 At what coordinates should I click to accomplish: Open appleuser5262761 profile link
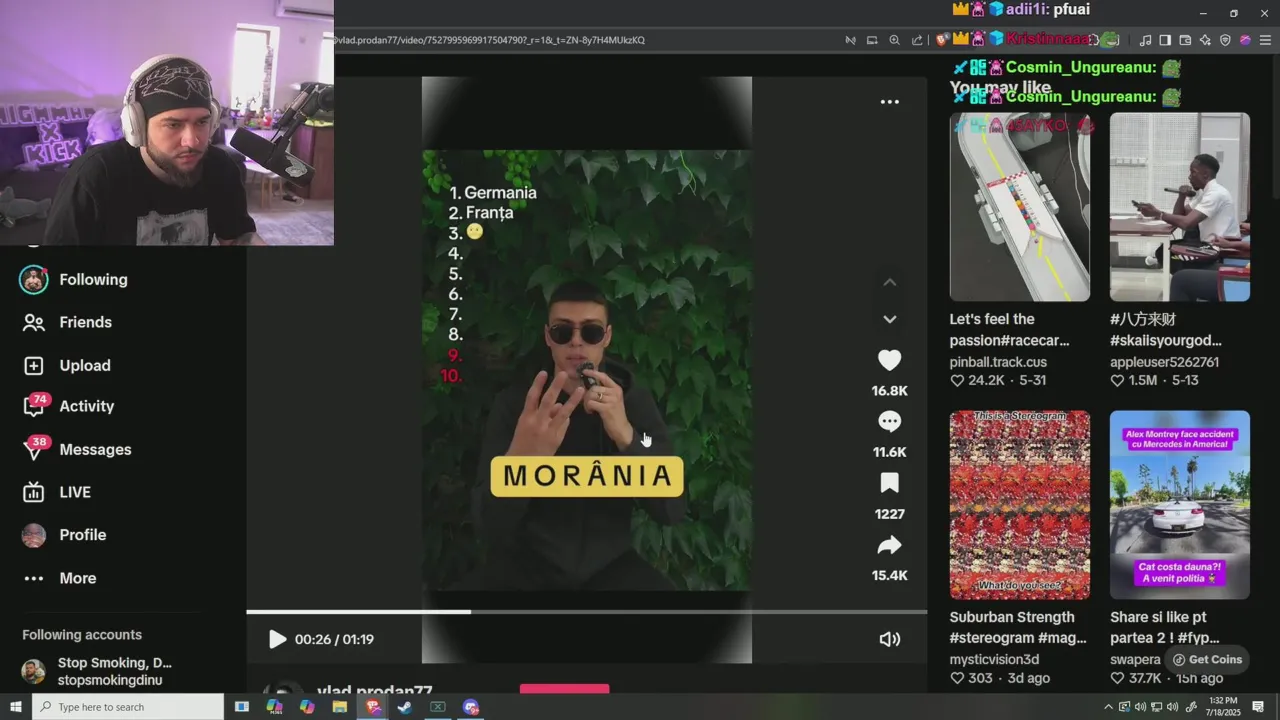point(1164,362)
